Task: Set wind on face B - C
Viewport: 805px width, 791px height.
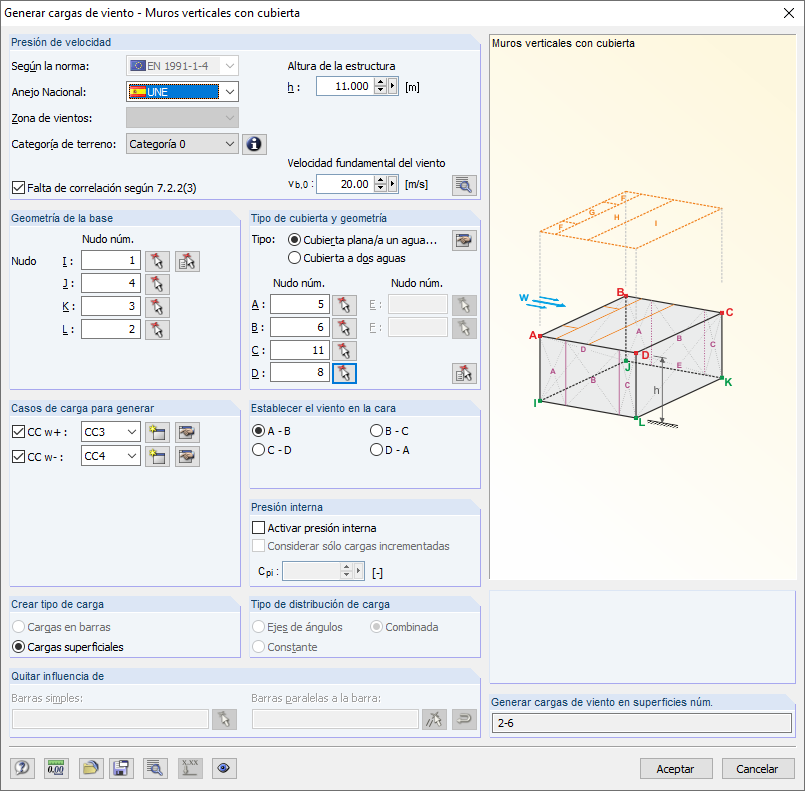Action: coord(376,431)
